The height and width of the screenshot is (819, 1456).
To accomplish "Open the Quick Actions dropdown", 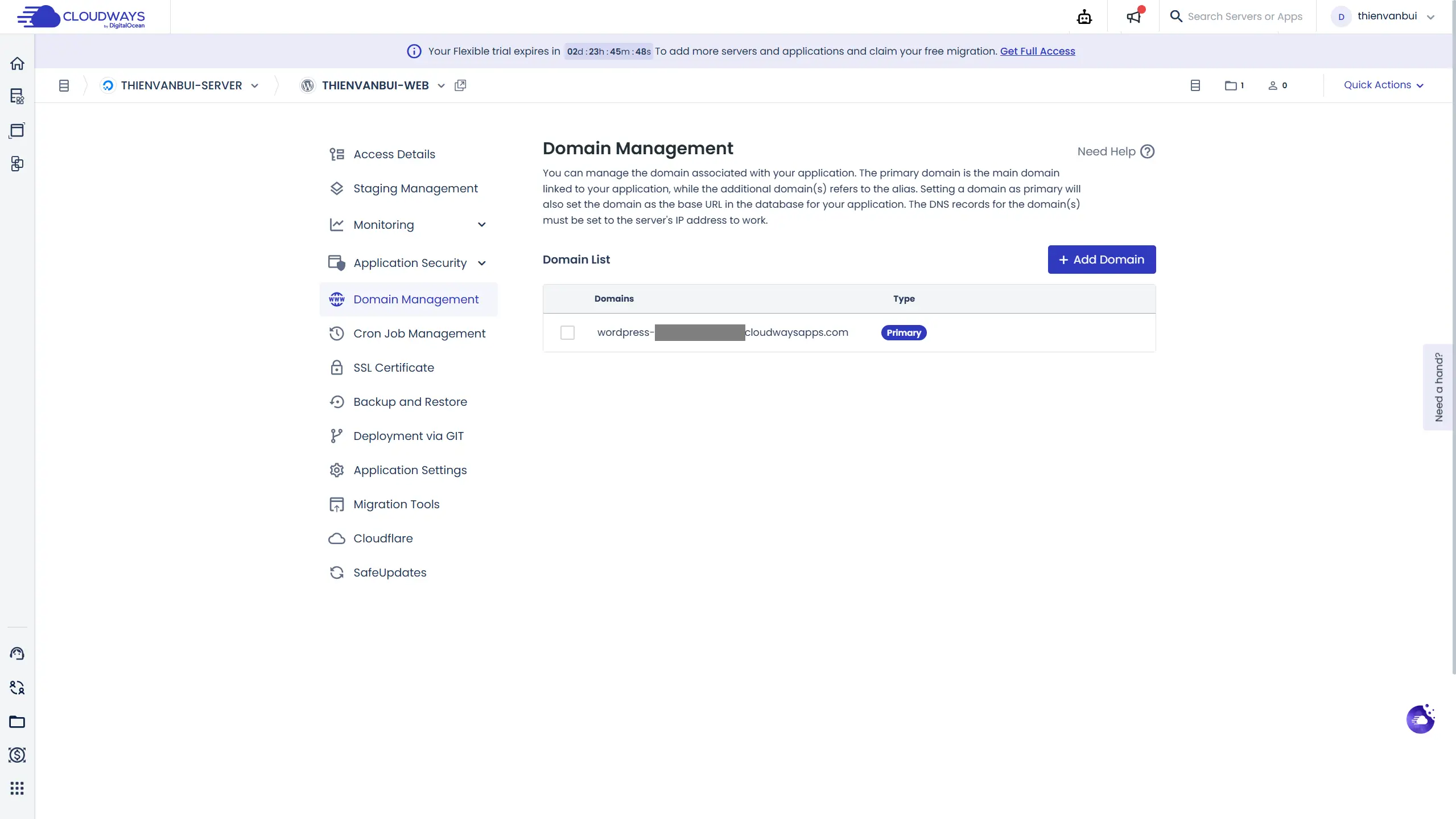I will coord(1384,85).
